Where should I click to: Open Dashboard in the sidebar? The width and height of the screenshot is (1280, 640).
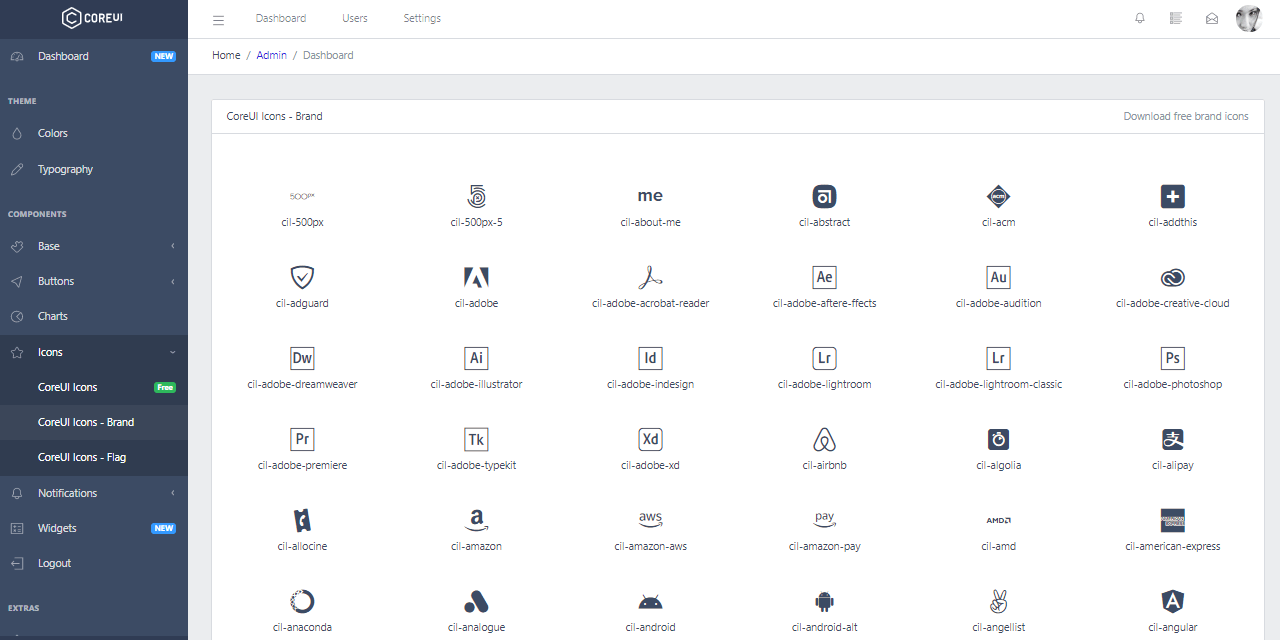[x=94, y=56]
